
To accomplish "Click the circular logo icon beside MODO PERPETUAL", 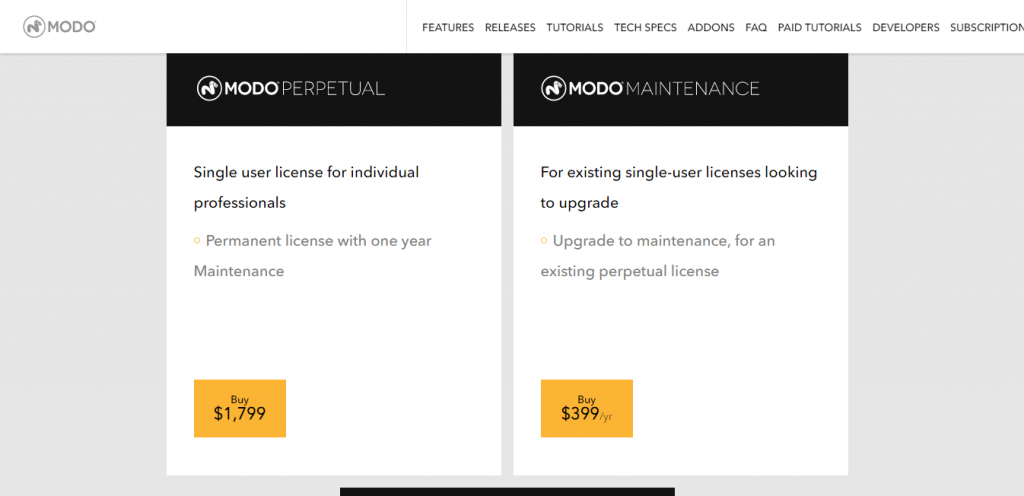I will 209,88.
